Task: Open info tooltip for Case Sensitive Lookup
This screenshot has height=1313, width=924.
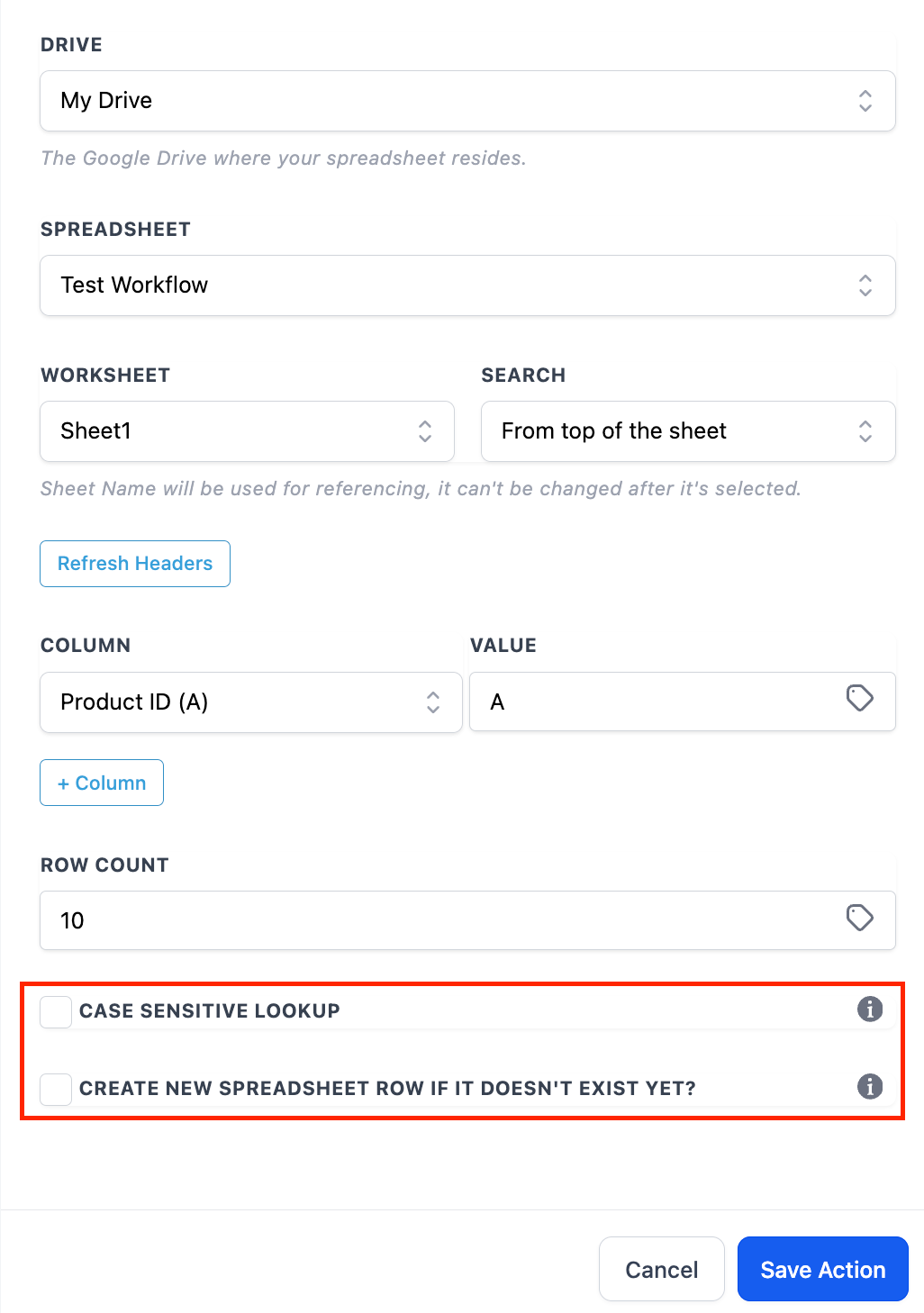Action: [869, 1009]
